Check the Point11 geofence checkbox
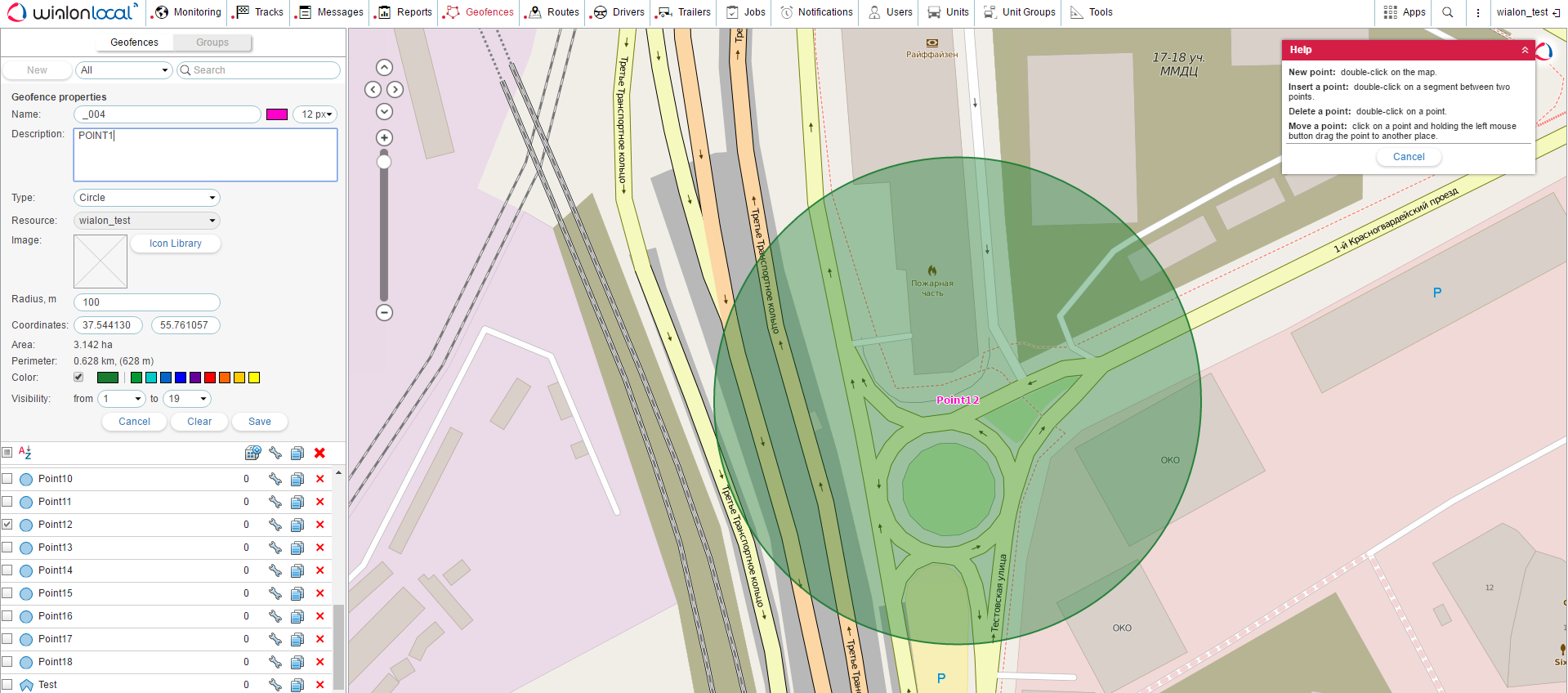Screen dimensions: 1568x693 7,502
